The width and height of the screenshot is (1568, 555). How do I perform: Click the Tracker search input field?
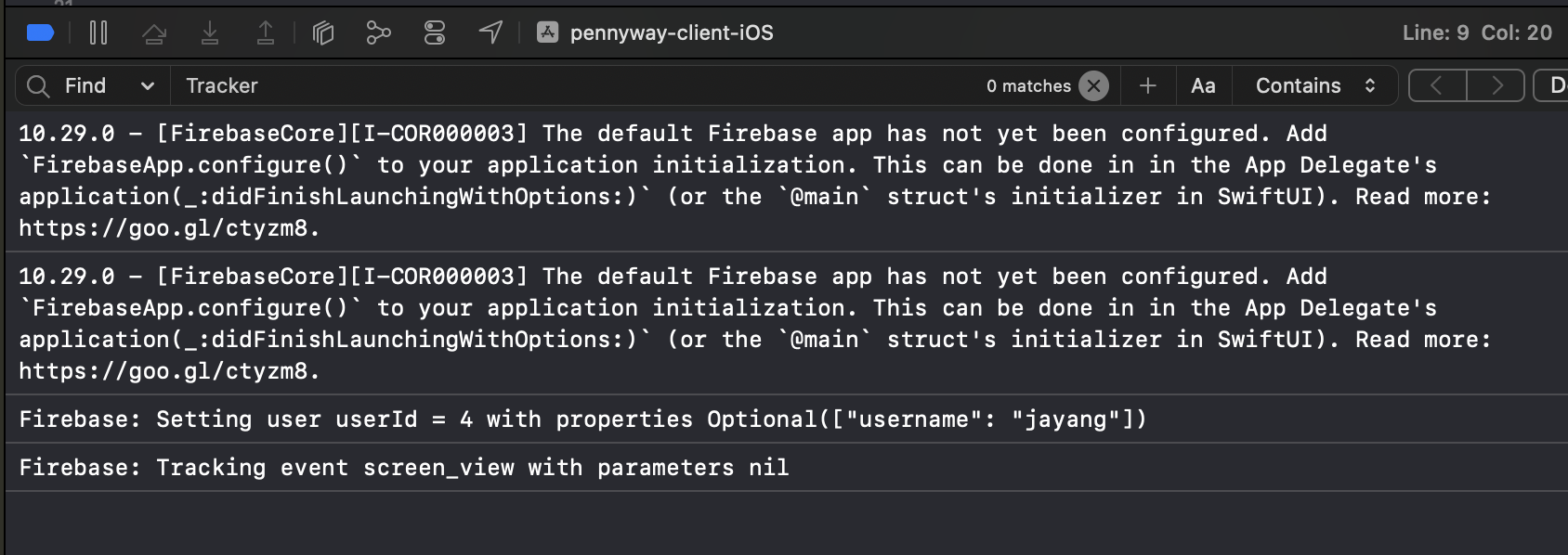576,86
